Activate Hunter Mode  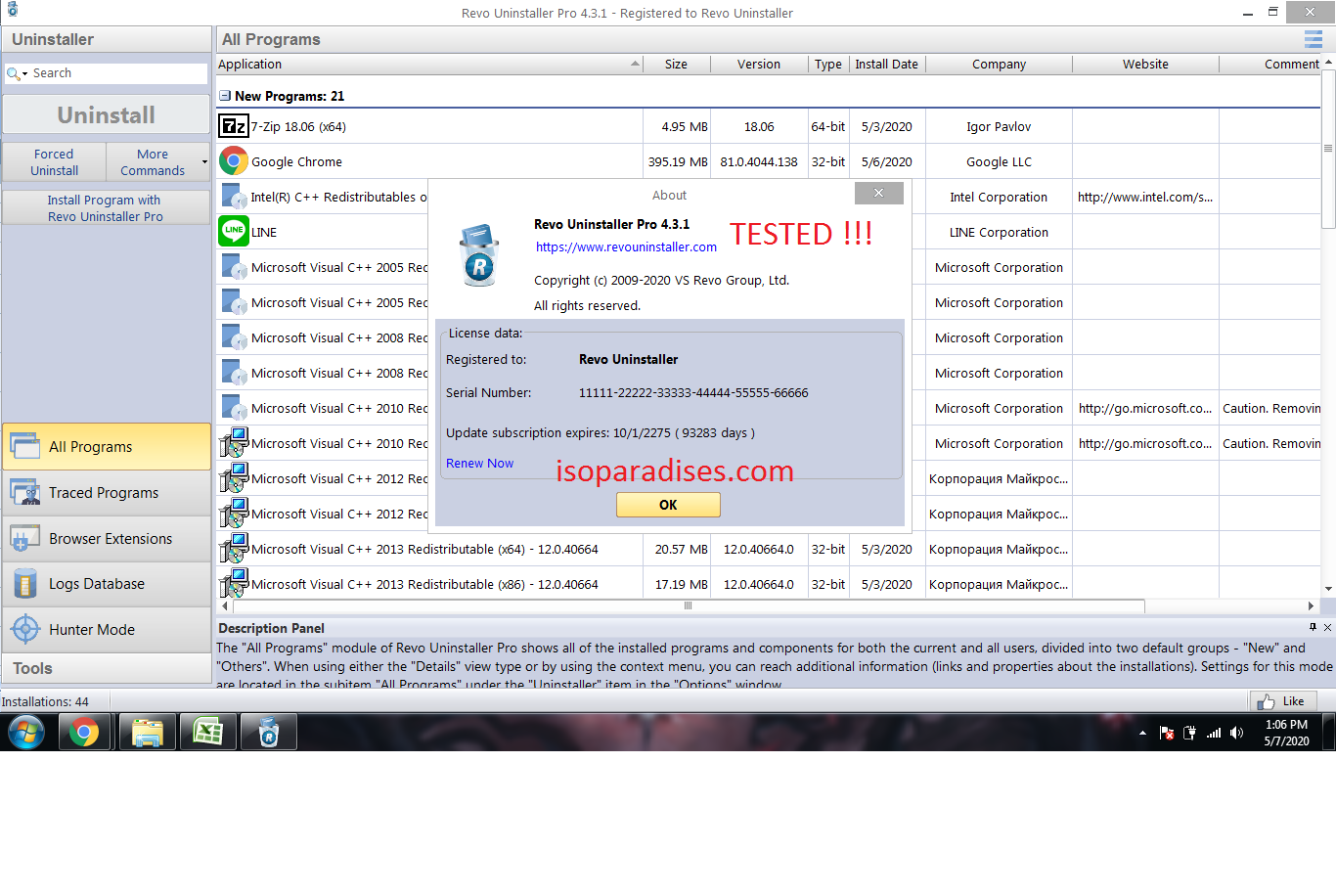click(107, 629)
